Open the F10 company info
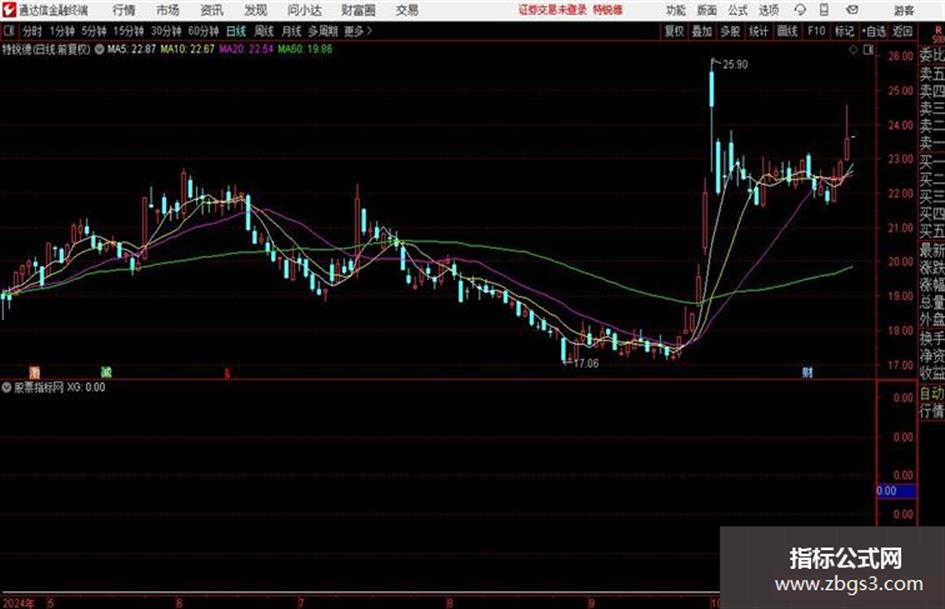The image size is (945, 609). (816, 31)
